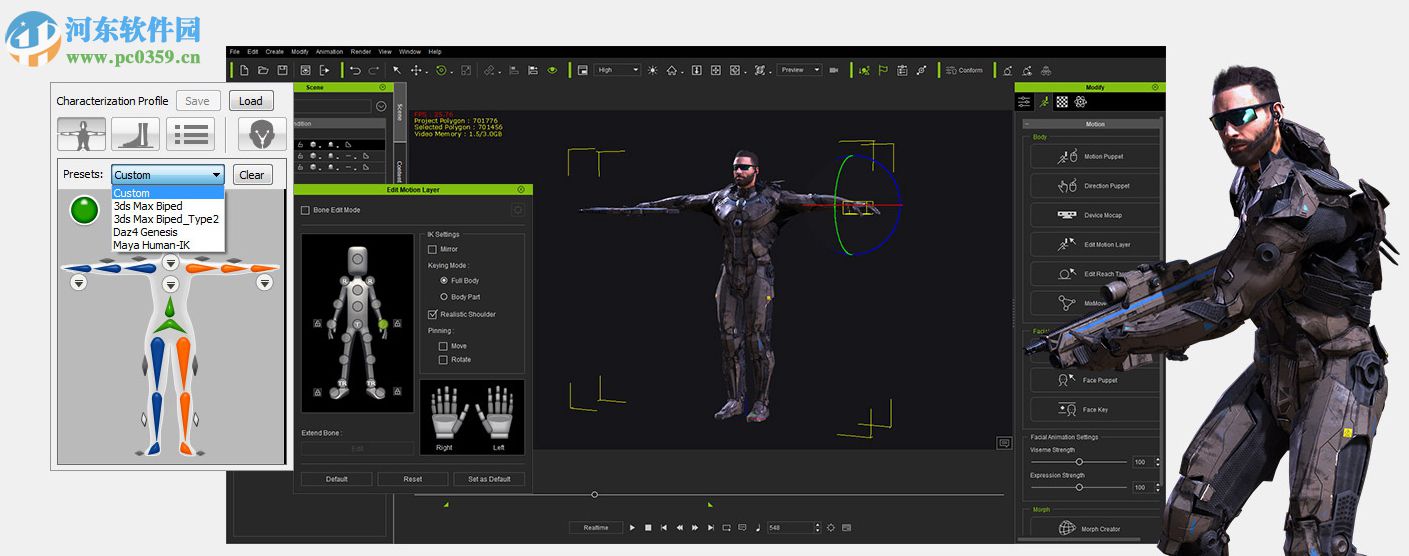The image size is (1409, 556).
Task: Click the boot foot profile icon
Action: (x=135, y=133)
